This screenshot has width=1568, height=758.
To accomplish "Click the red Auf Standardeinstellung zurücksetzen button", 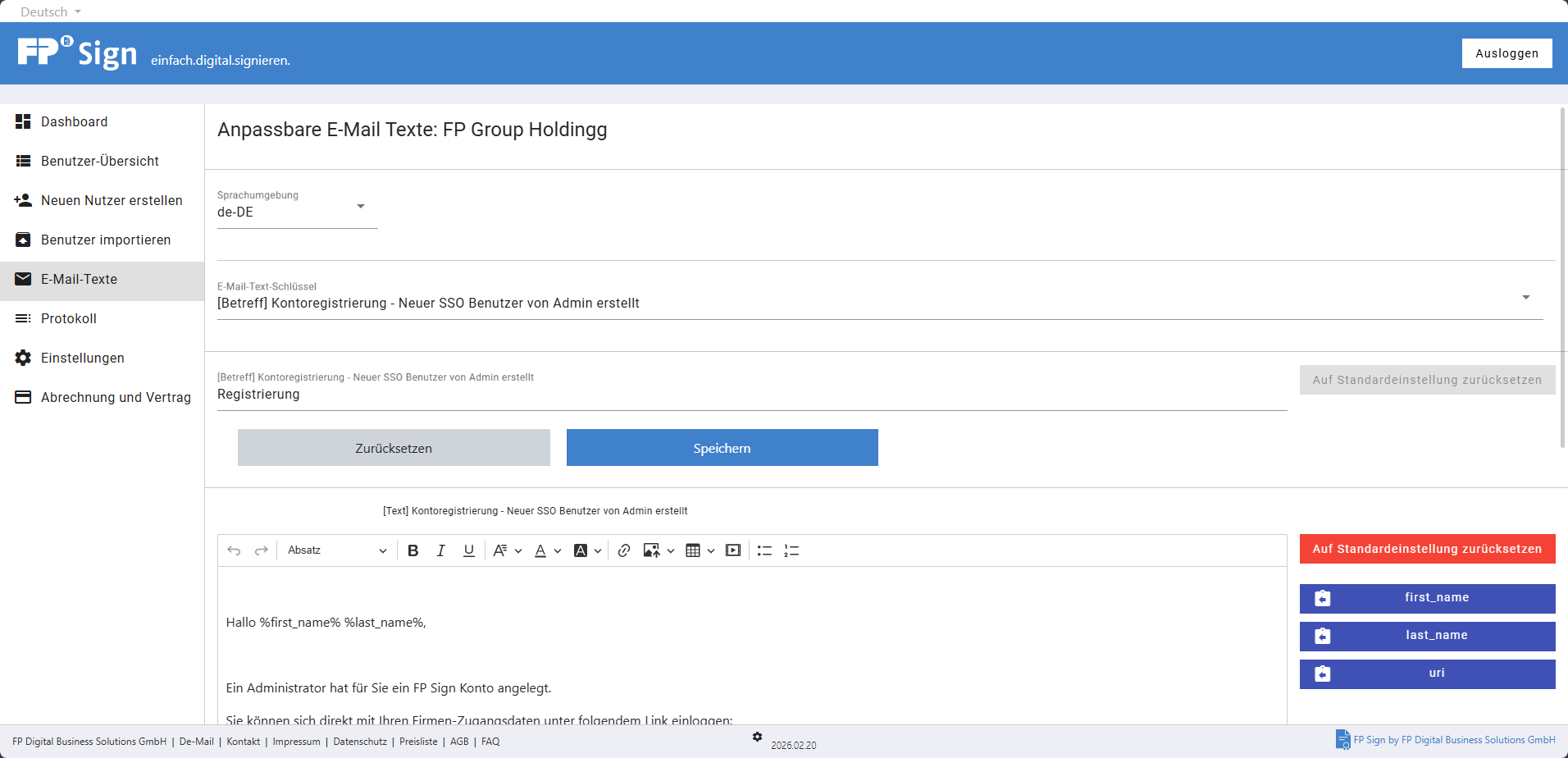I will click(1427, 549).
